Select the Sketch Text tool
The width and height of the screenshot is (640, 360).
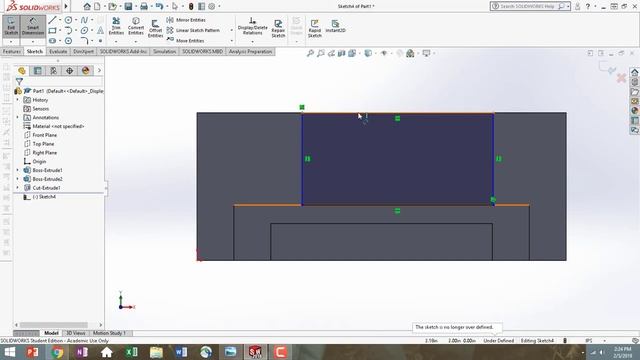[100, 31]
